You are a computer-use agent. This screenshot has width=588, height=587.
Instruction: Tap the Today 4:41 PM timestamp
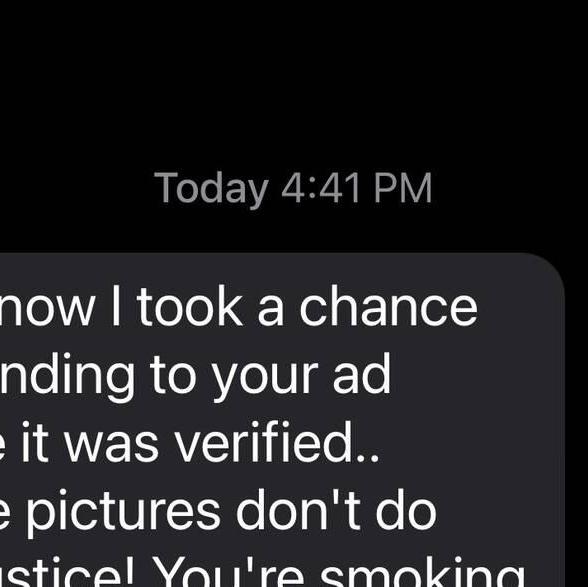pos(293,189)
